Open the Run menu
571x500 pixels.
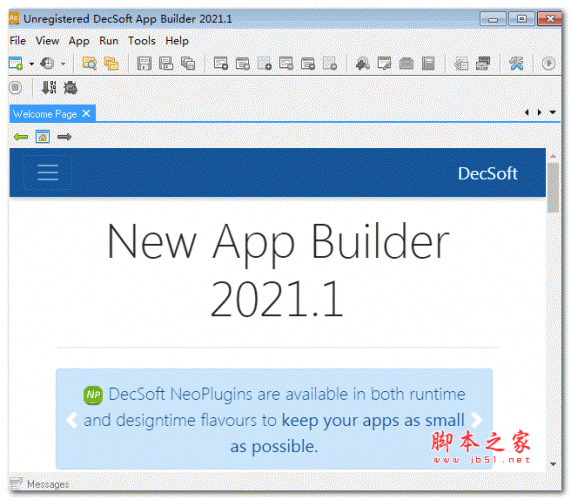tap(109, 41)
